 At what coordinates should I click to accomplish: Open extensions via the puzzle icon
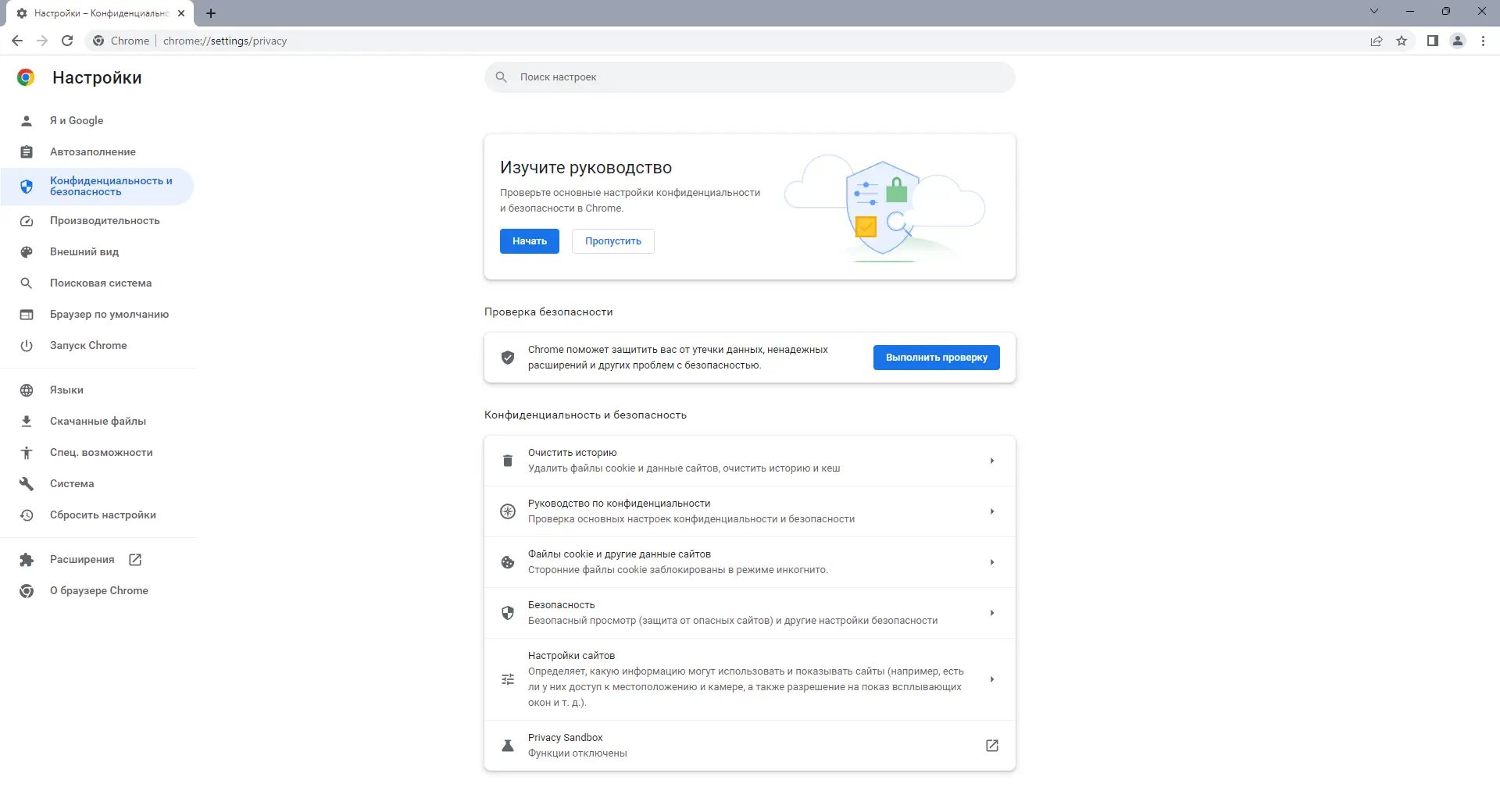pyautogui.click(x=27, y=559)
